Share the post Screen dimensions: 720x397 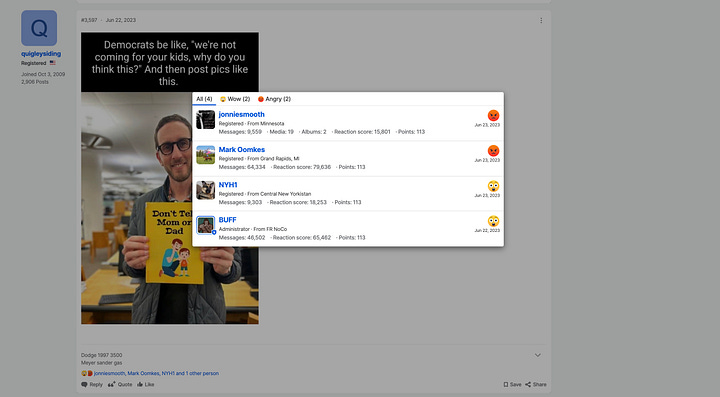[x=536, y=385]
